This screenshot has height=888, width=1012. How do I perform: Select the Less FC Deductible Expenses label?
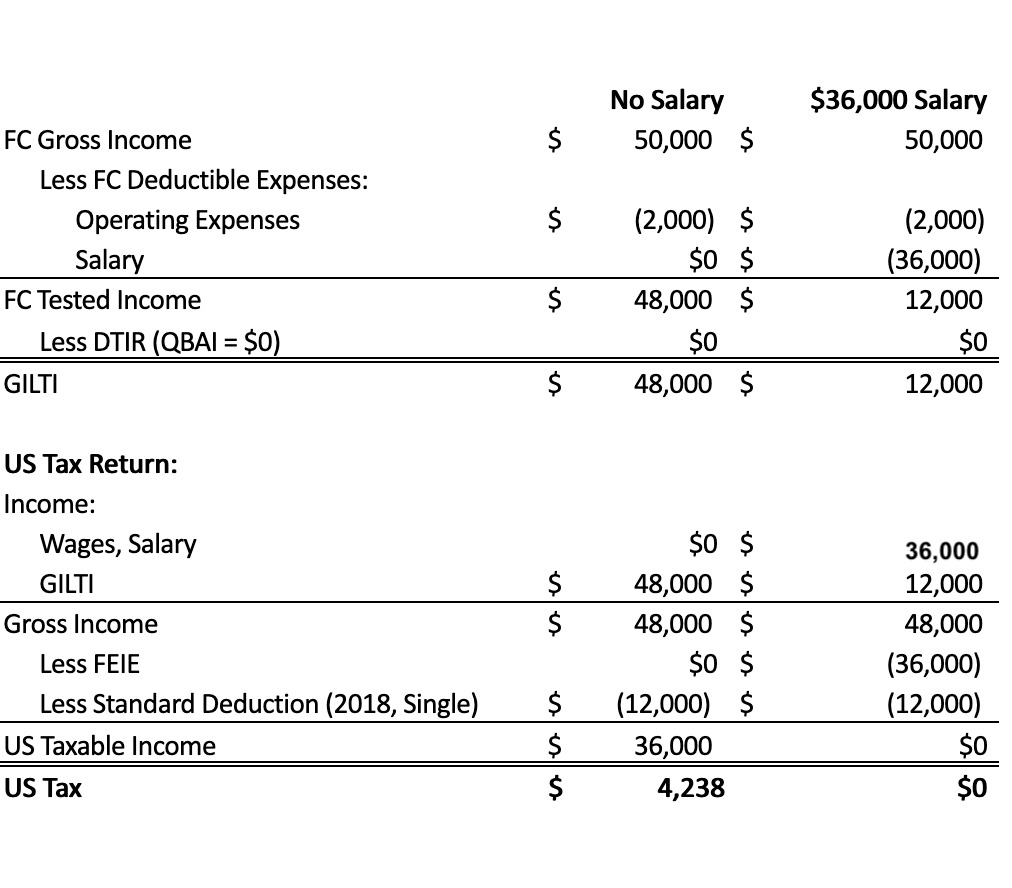204,180
